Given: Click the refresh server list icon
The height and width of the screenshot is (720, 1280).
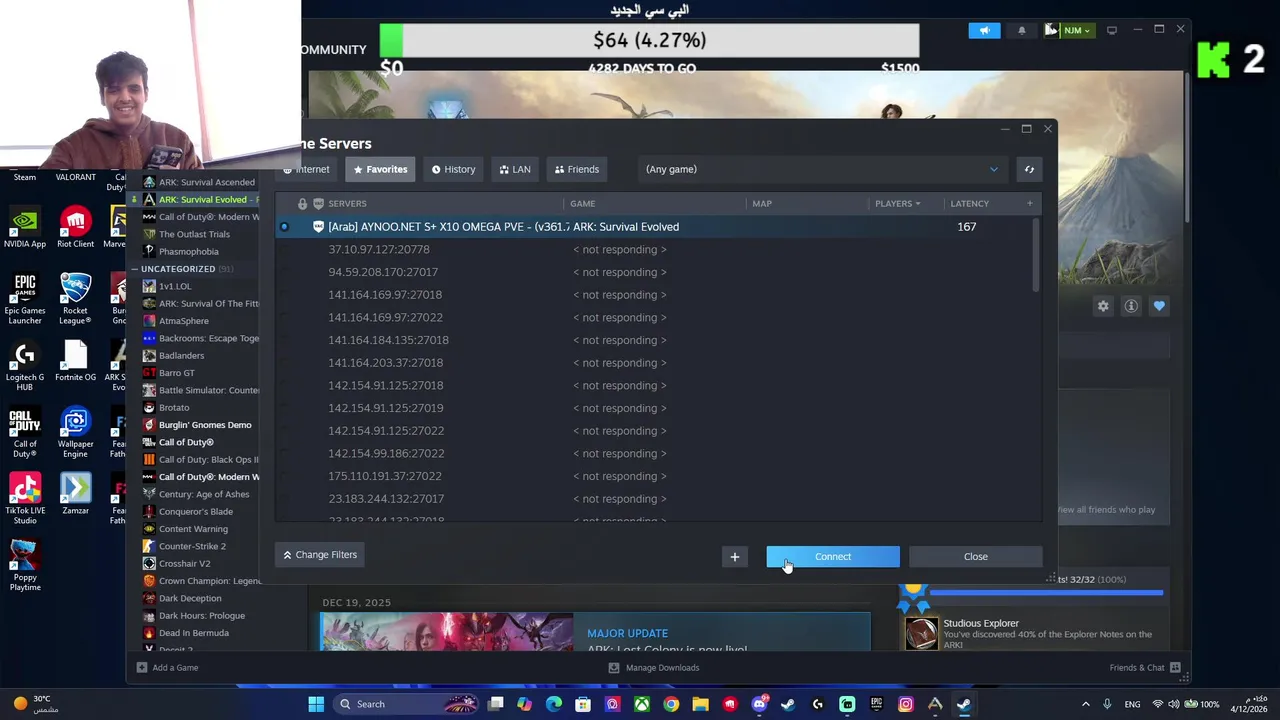Looking at the screenshot, I should (1029, 169).
